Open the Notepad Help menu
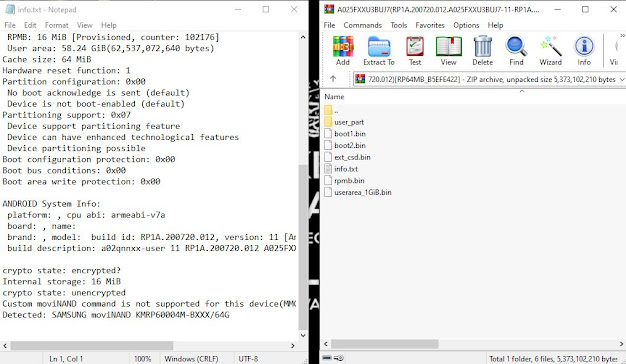626x364 pixels. click(109, 25)
